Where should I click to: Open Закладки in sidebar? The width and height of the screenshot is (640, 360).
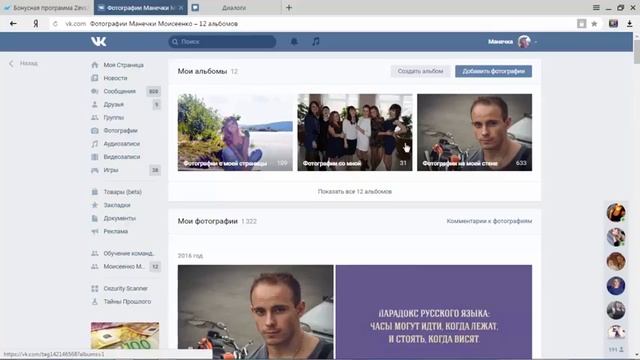(x=117, y=205)
